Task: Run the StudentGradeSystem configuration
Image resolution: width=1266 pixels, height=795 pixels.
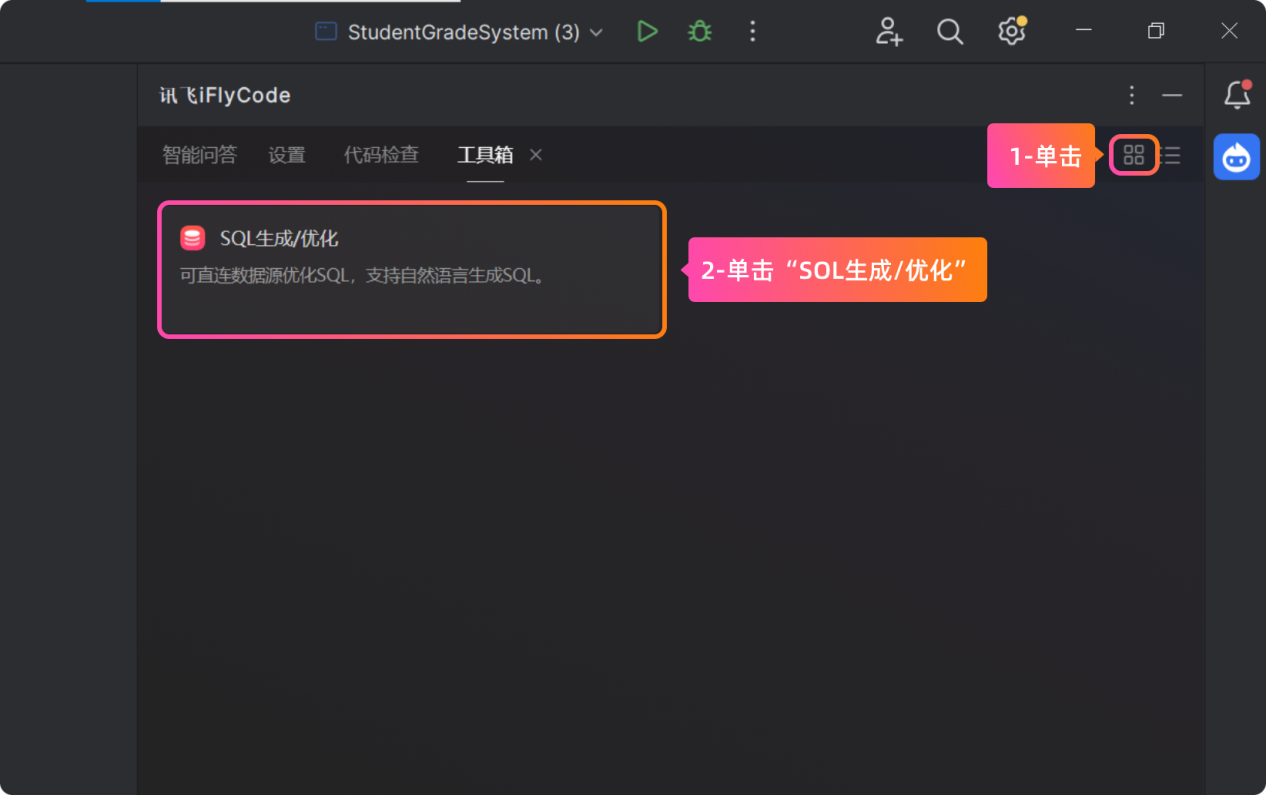Action: [x=648, y=32]
